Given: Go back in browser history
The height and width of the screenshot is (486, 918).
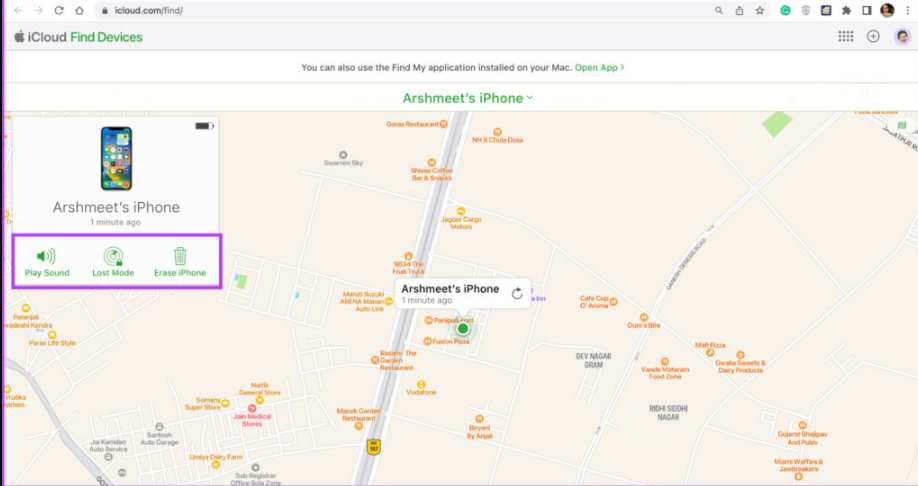Looking at the screenshot, I should [x=18, y=11].
